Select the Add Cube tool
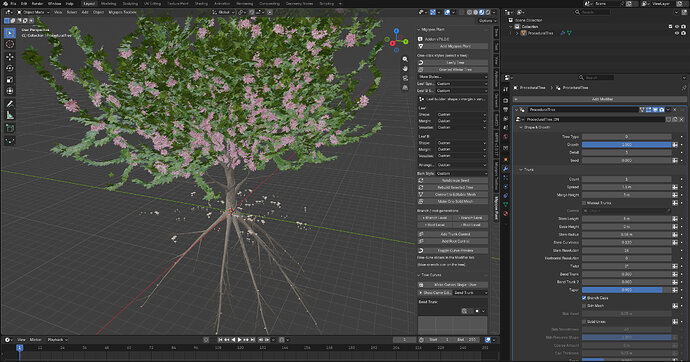The image size is (690, 362). pos(10,128)
